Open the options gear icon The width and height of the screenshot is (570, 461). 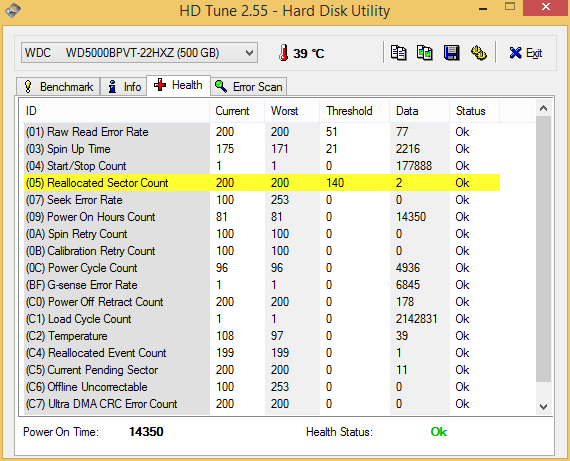click(479, 53)
